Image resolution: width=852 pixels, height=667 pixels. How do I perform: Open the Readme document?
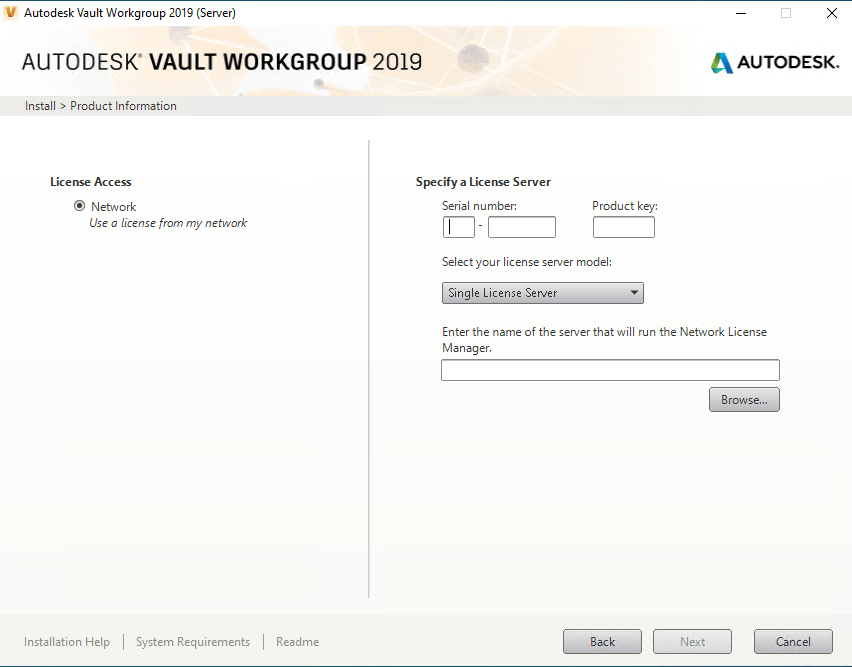click(x=297, y=641)
